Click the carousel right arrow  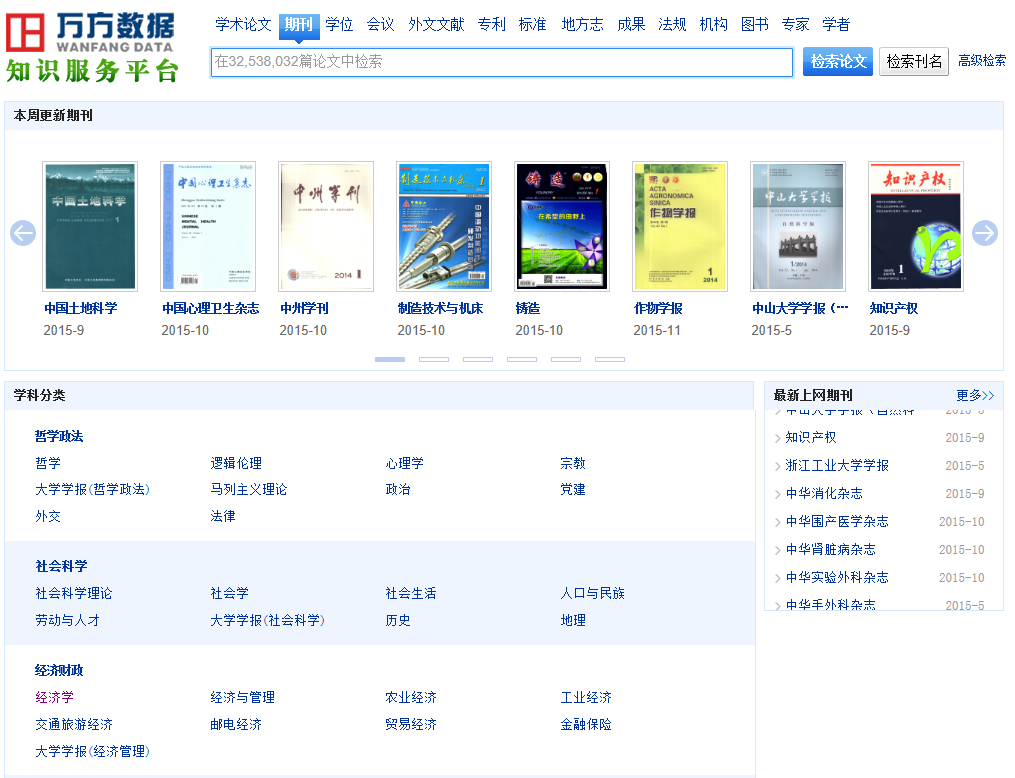click(x=985, y=233)
